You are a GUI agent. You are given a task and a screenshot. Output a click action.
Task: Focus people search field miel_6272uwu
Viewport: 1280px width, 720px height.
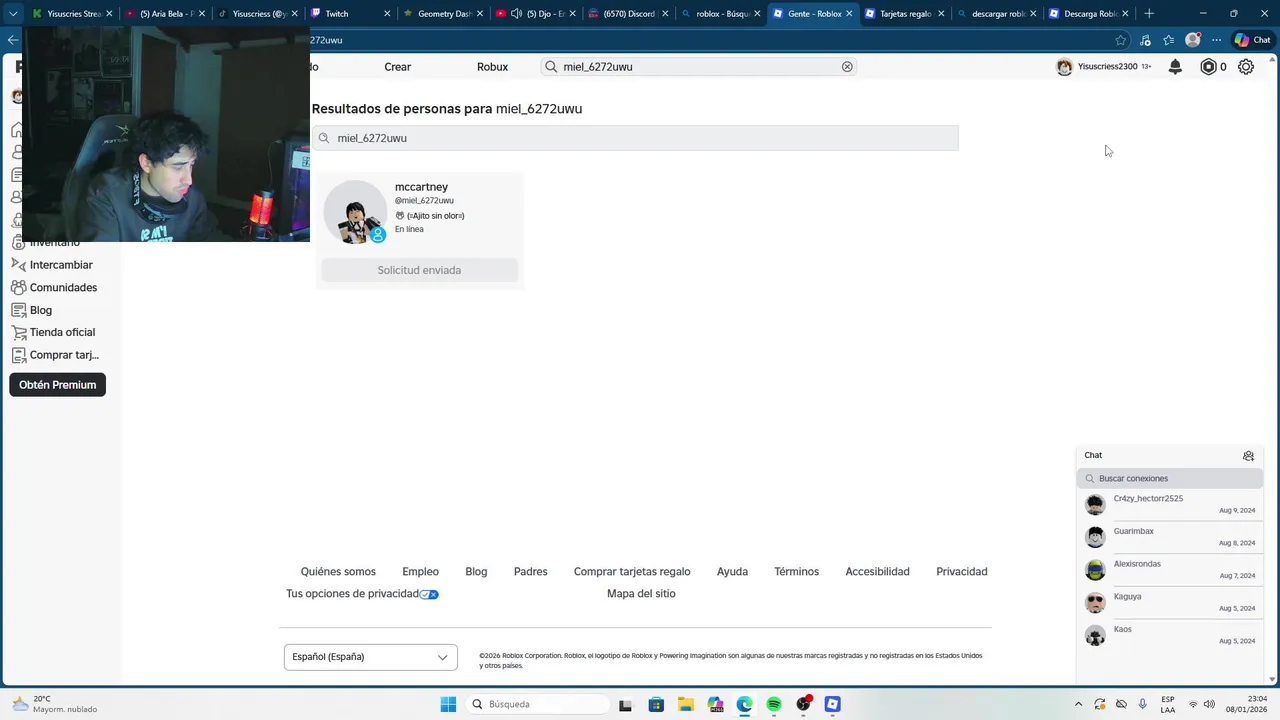click(x=635, y=138)
